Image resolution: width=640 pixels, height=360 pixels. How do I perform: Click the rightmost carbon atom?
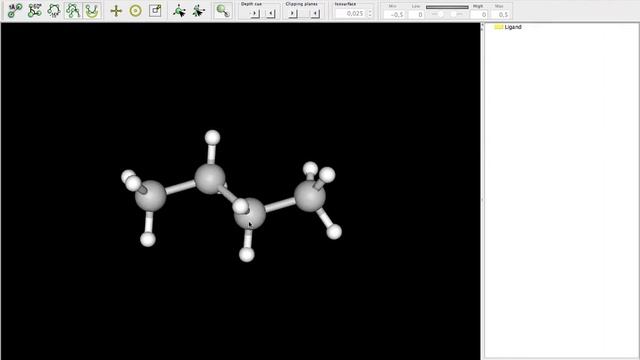click(310, 196)
